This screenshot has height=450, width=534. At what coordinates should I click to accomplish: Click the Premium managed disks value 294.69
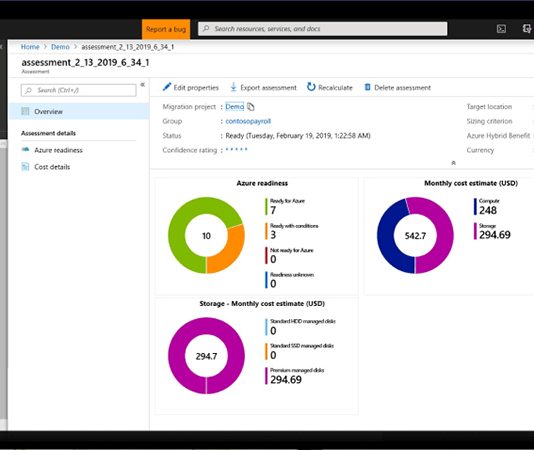pos(286,380)
